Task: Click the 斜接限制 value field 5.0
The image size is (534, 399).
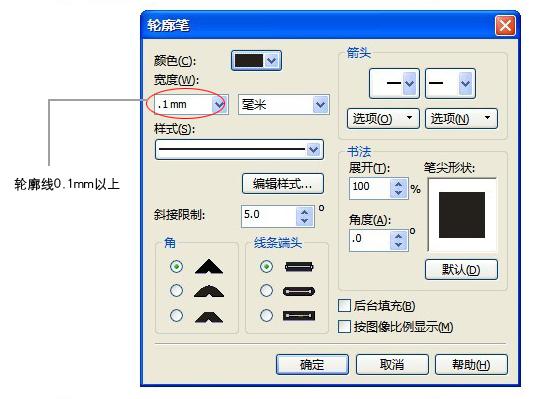Action: [268, 216]
